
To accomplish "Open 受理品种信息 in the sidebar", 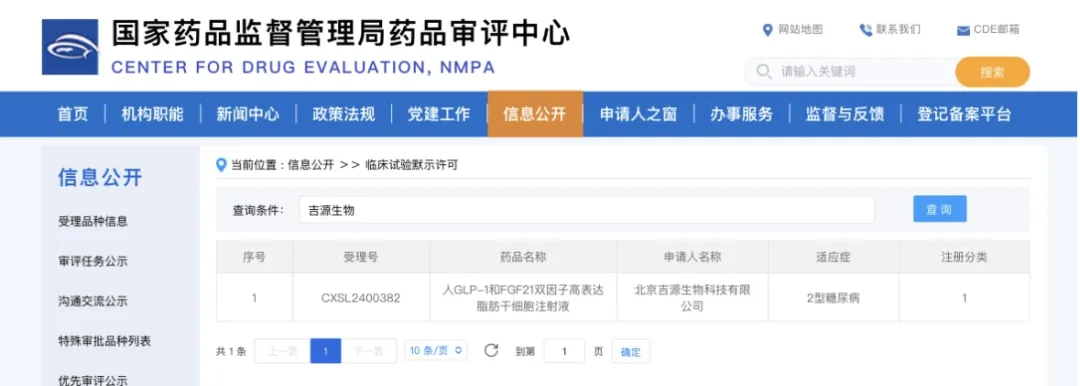I will pos(93,222).
